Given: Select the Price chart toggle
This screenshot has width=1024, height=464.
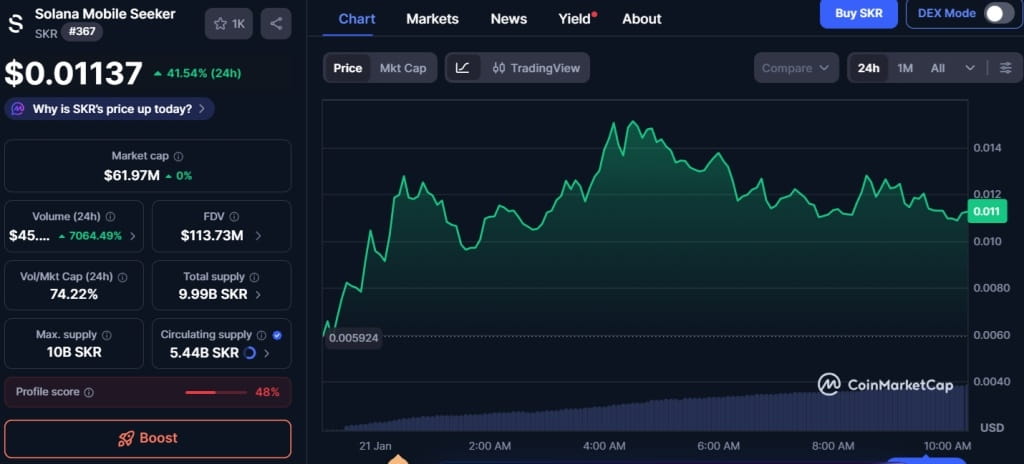Looking at the screenshot, I should 347,68.
